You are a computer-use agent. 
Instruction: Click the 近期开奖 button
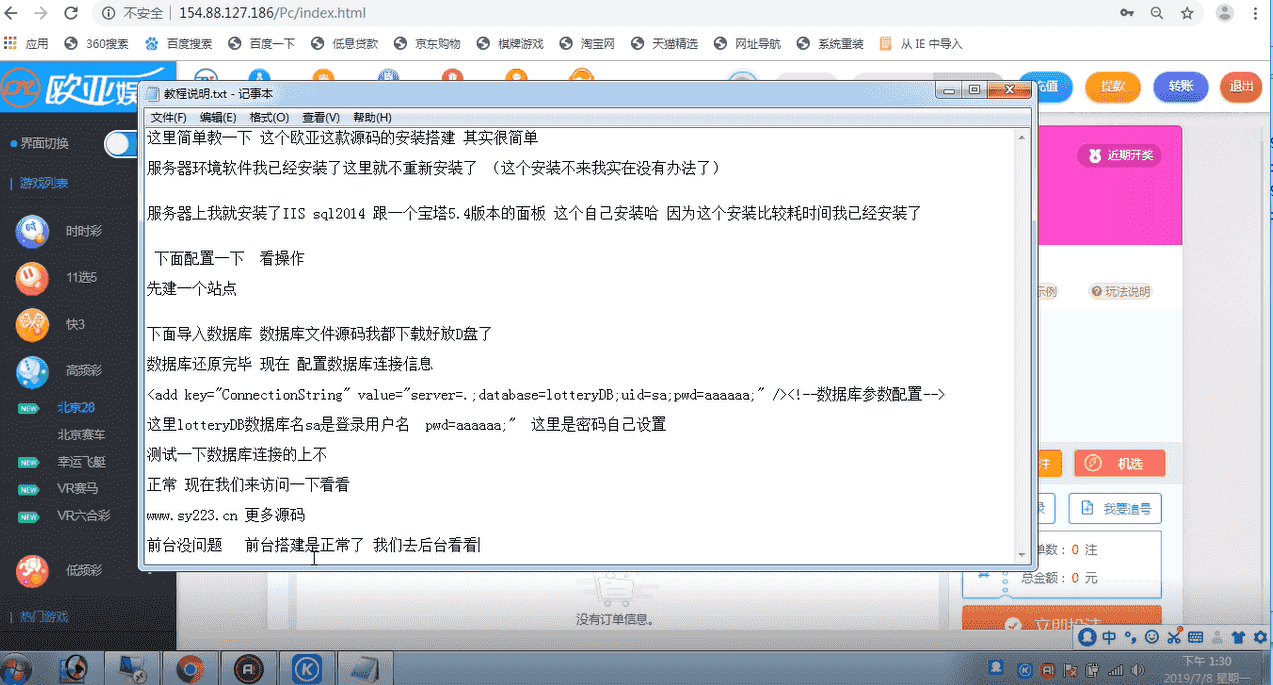tap(1120, 155)
